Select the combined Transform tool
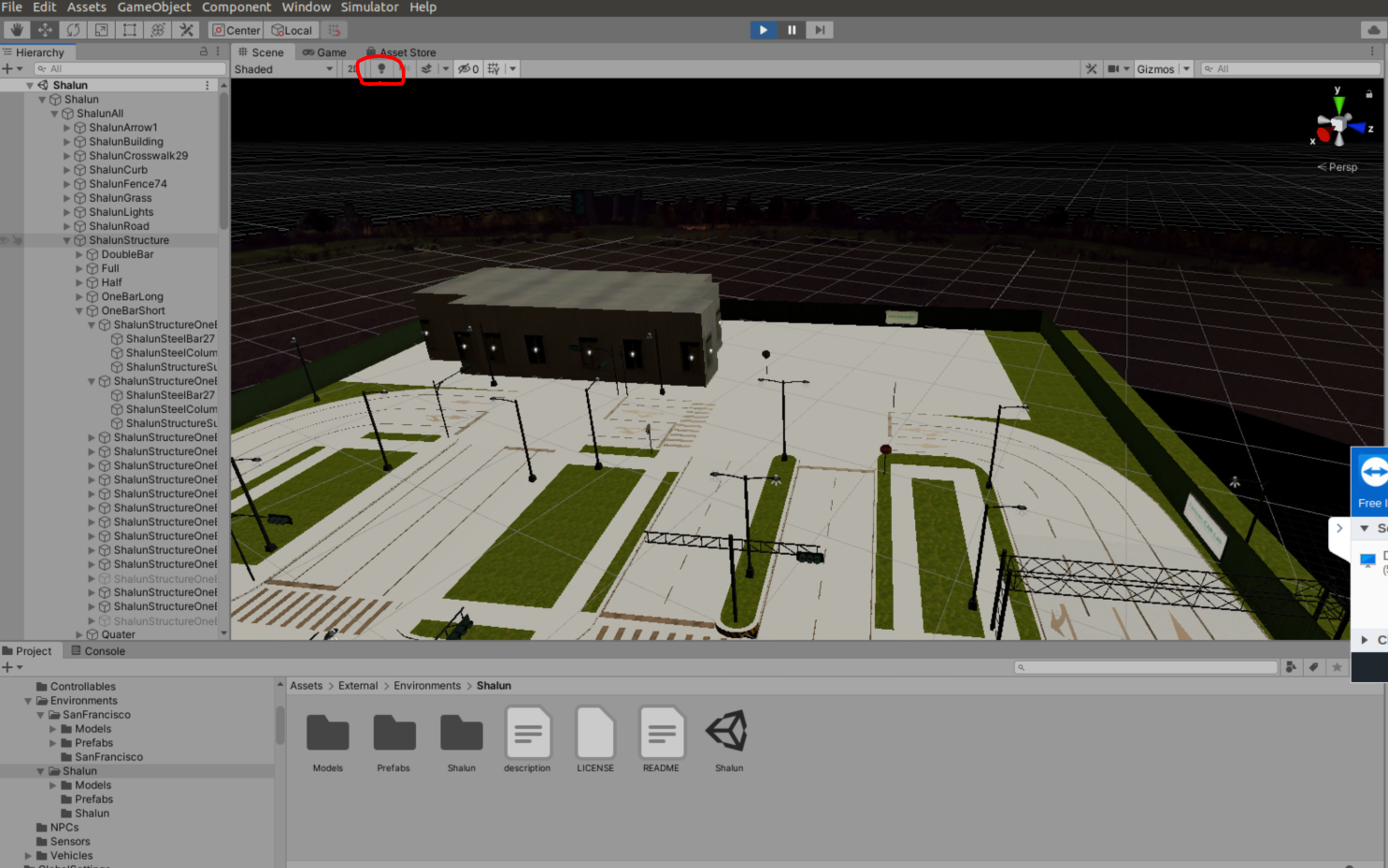This screenshot has height=868, width=1388. coord(158,30)
